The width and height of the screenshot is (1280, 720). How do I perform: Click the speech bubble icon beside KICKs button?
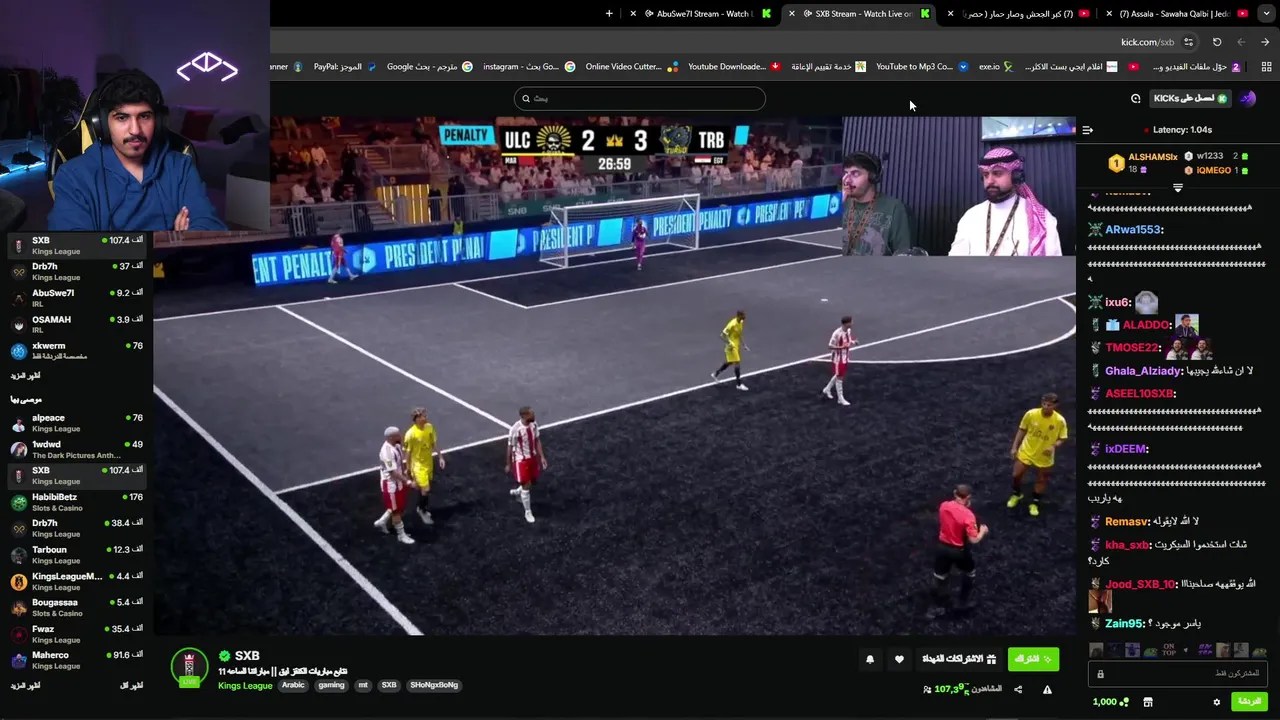point(1136,98)
